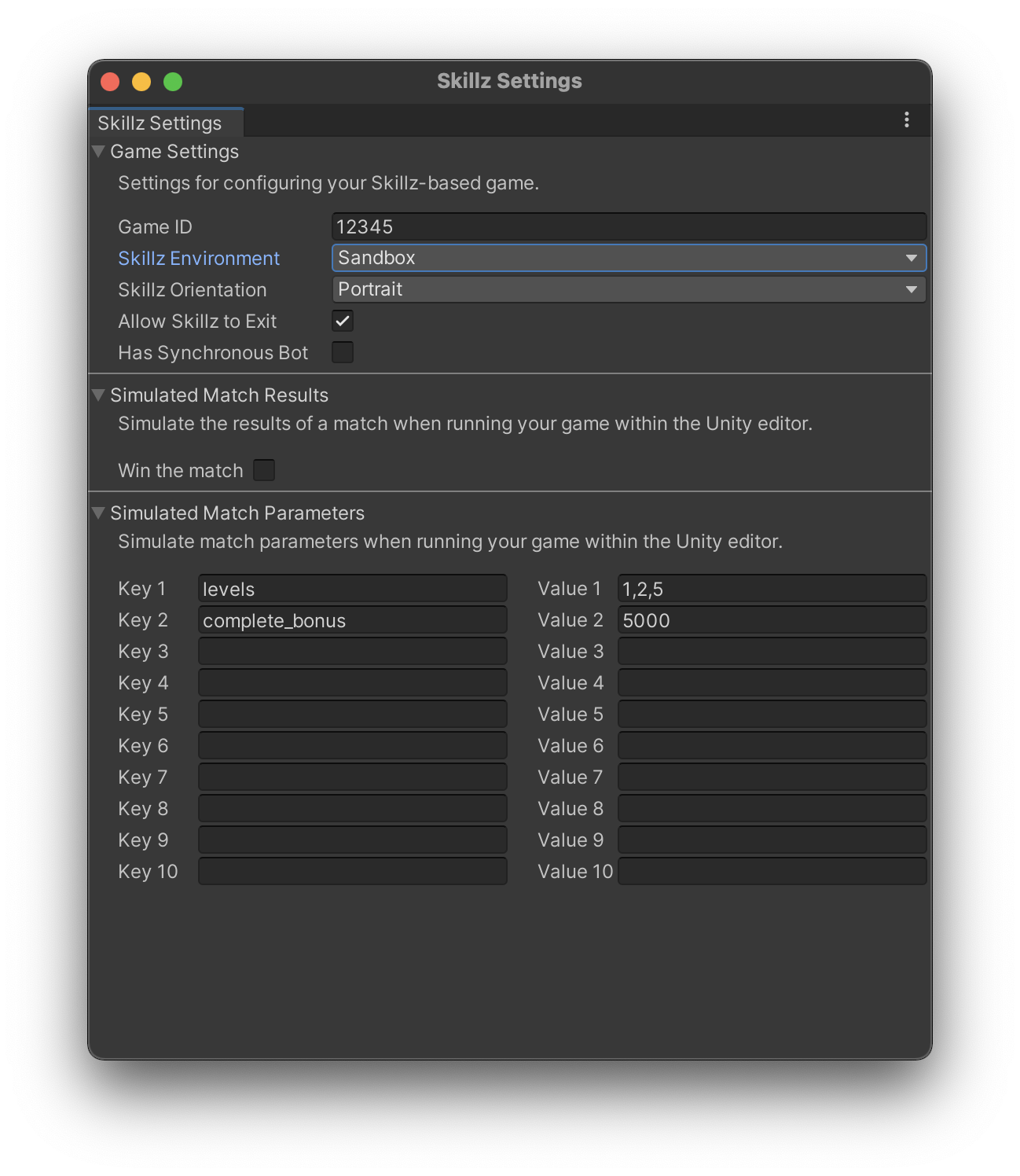Viewport: 1020px width, 1176px height.
Task: Collapse the Game Settings section
Action: 98,151
